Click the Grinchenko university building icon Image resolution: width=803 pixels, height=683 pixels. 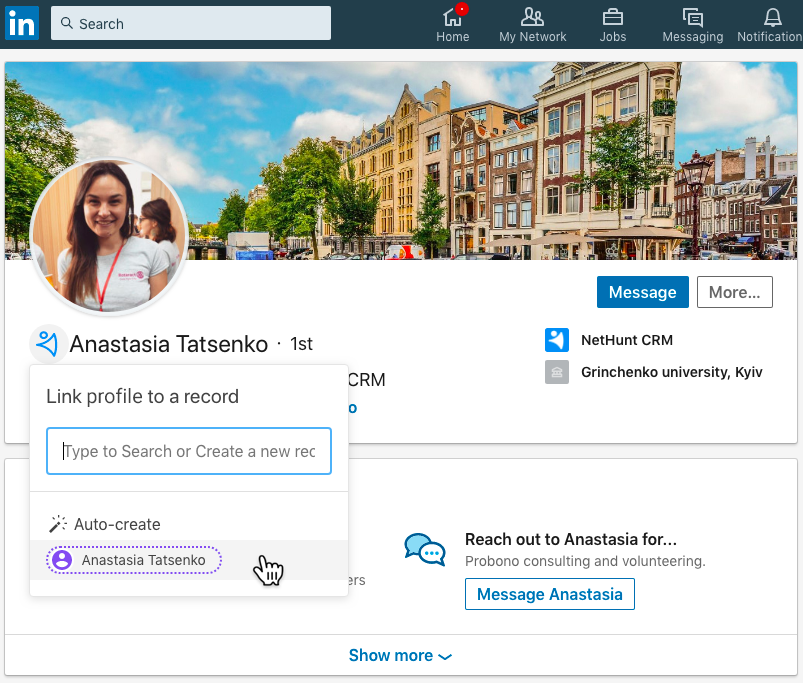[x=557, y=372]
